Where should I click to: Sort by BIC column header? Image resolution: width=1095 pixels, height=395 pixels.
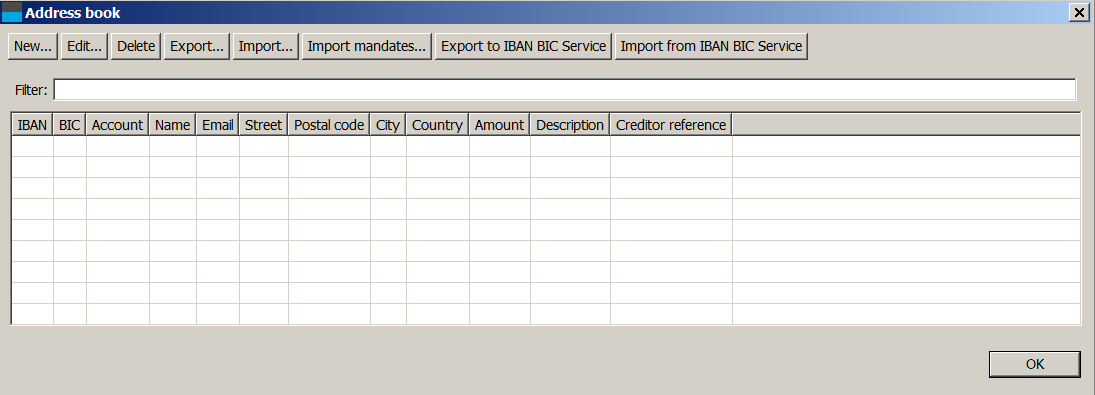(x=70, y=125)
